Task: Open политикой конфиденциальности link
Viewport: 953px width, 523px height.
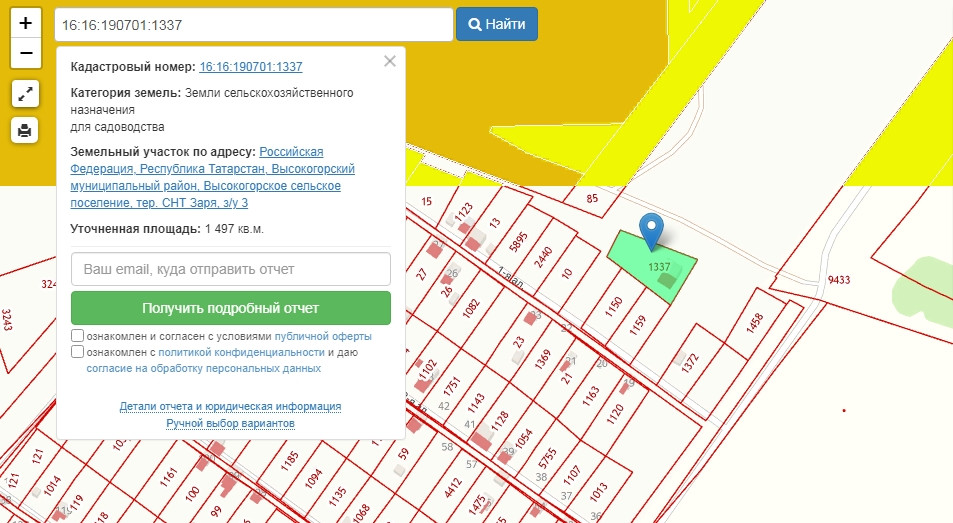Action: tap(242, 352)
